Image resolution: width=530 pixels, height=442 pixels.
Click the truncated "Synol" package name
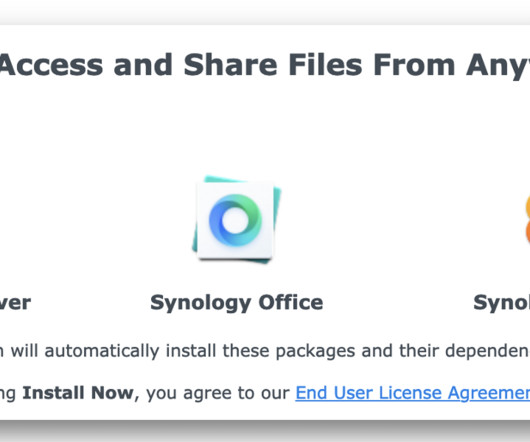point(502,302)
